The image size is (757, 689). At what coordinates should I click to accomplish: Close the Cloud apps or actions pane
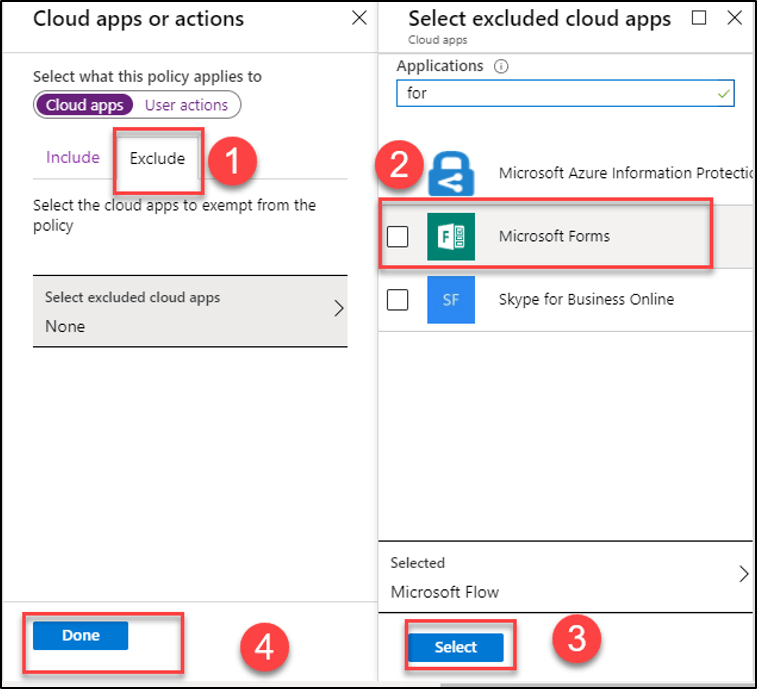pyautogui.click(x=359, y=19)
